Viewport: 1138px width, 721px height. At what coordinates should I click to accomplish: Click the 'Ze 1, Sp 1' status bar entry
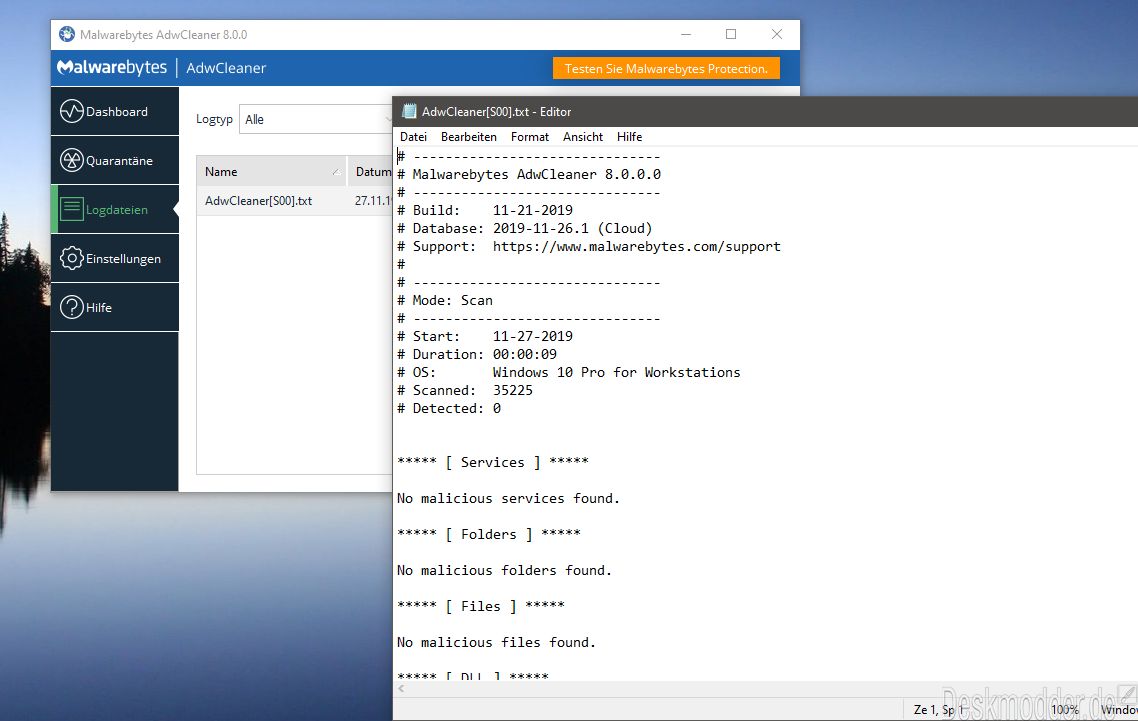click(x=940, y=709)
